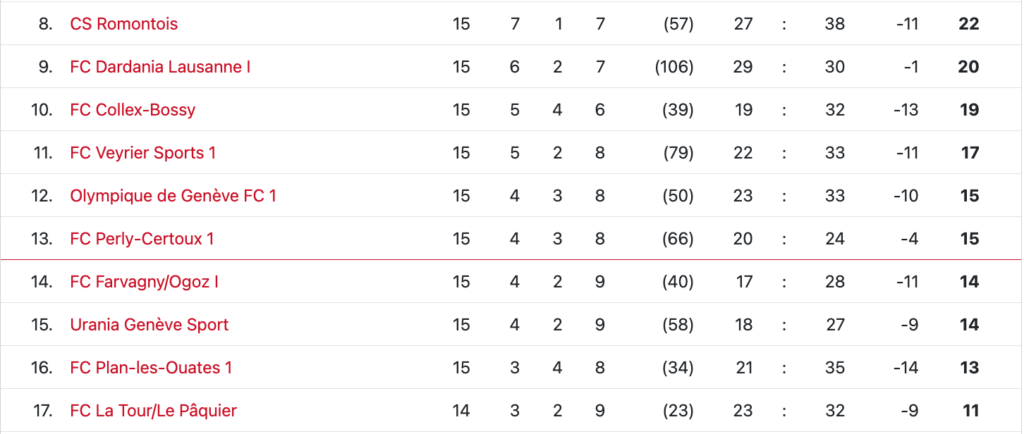1024x434 pixels.
Task: Open Olympique de Genève FC 1 link
Action: coord(173,196)
